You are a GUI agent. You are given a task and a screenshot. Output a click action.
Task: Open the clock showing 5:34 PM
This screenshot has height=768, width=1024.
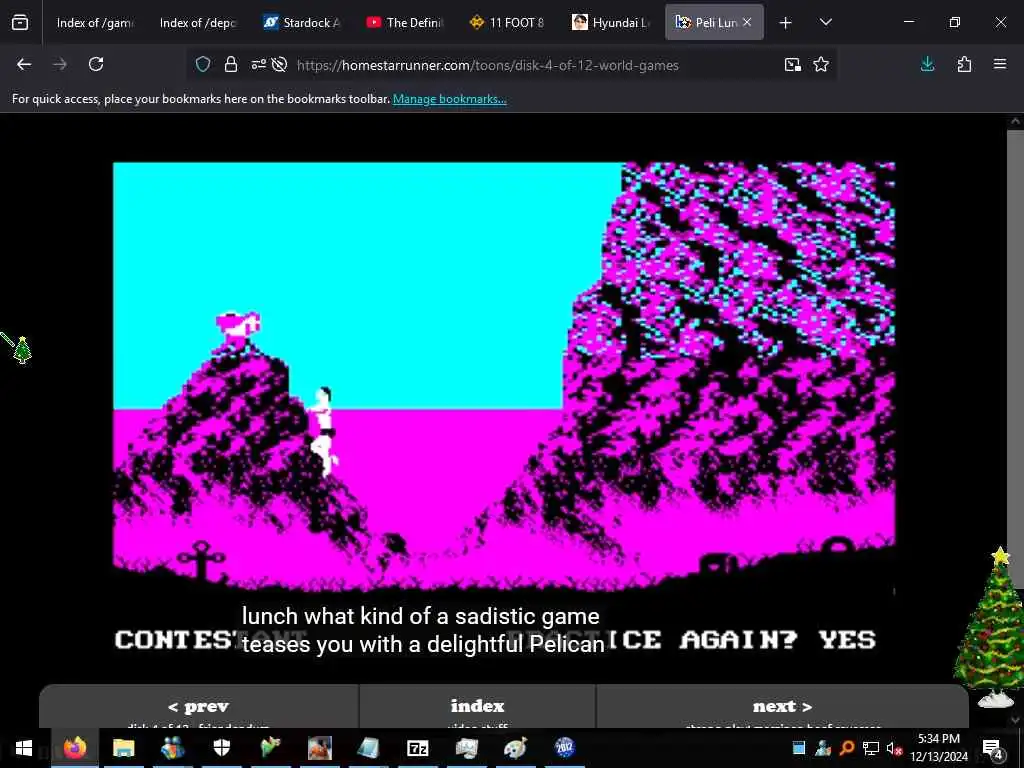939,748
